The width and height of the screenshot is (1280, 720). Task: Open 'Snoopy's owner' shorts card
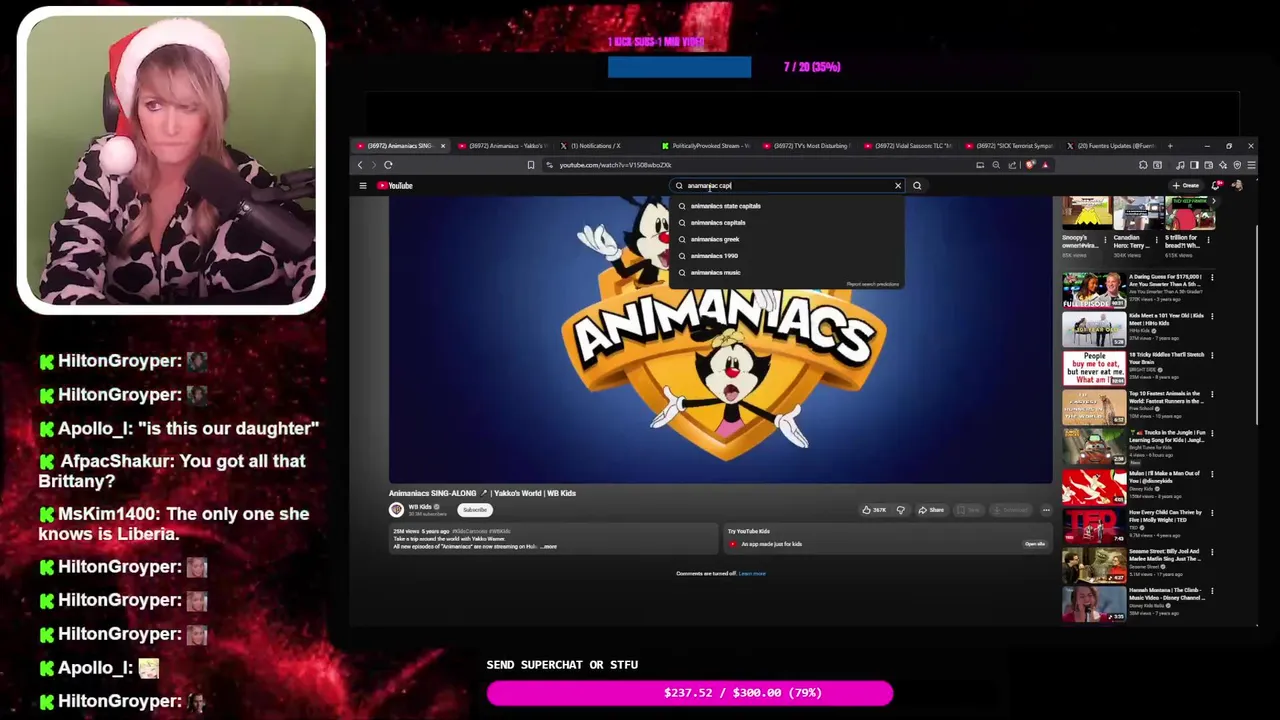tap(1086, 228)
